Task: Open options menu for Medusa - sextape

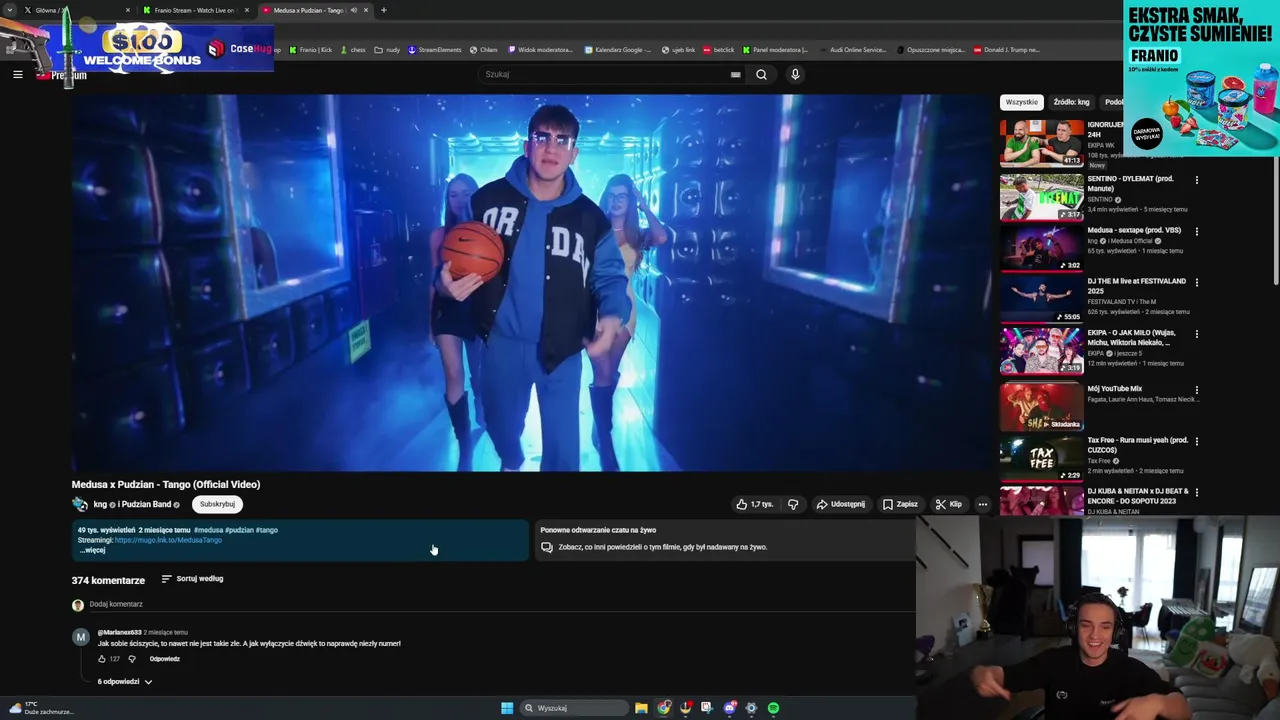Action: (x=1196, y=231)
